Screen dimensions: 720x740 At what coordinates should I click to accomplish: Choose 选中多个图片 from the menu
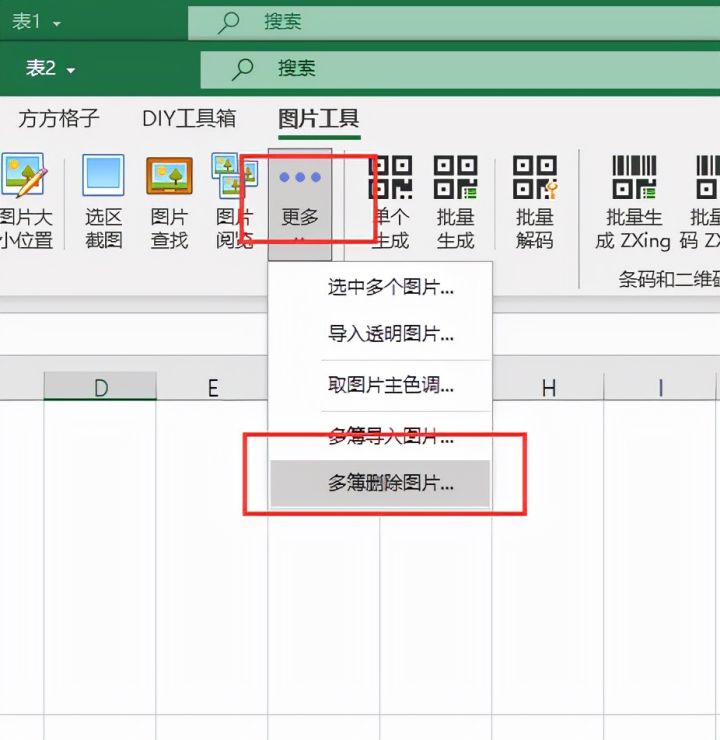pos(380,287)
